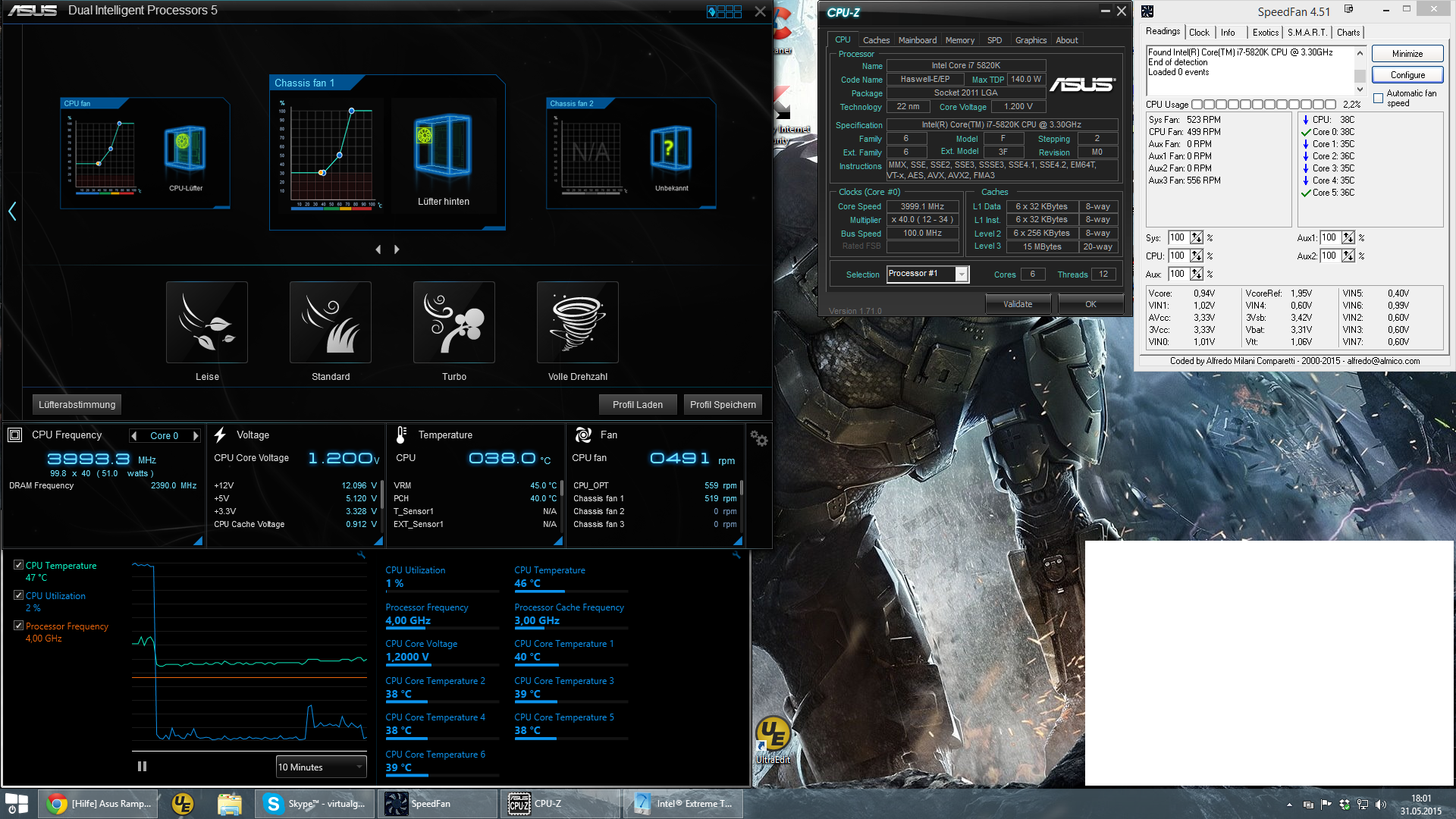This screenshot has width=1456, height=819.
Task: Choose the Turbo fan mode icon
Action: tap(454, 322)
